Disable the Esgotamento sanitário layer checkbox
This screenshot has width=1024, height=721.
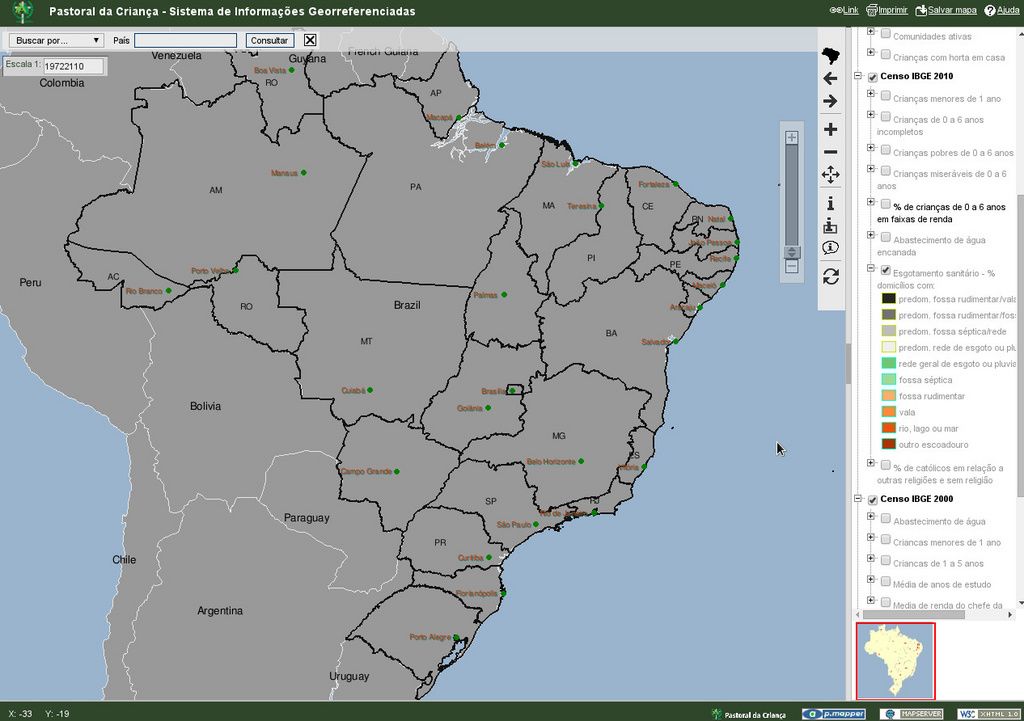point(886,270)
